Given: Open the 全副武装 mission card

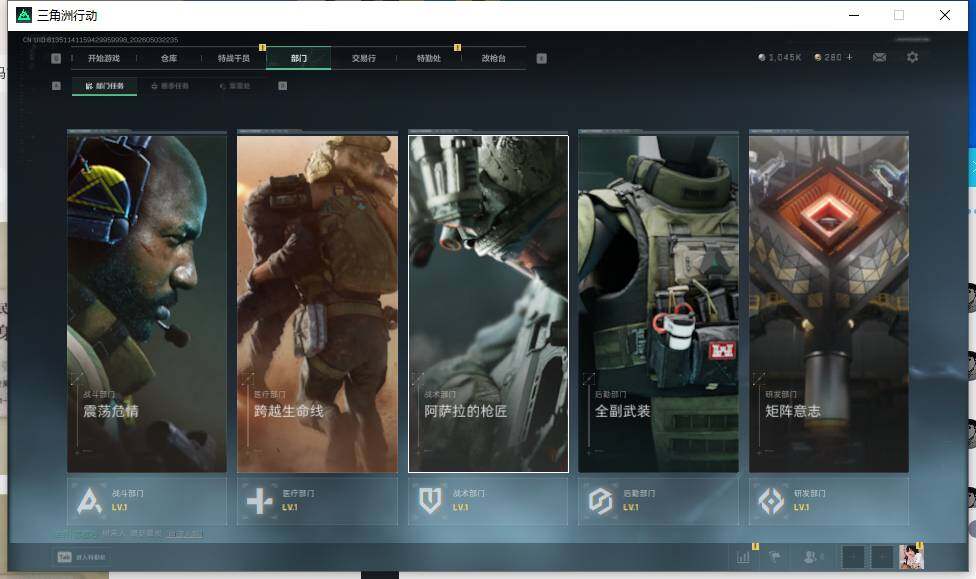Looking at the screenshot, I should tap(659, 303).
